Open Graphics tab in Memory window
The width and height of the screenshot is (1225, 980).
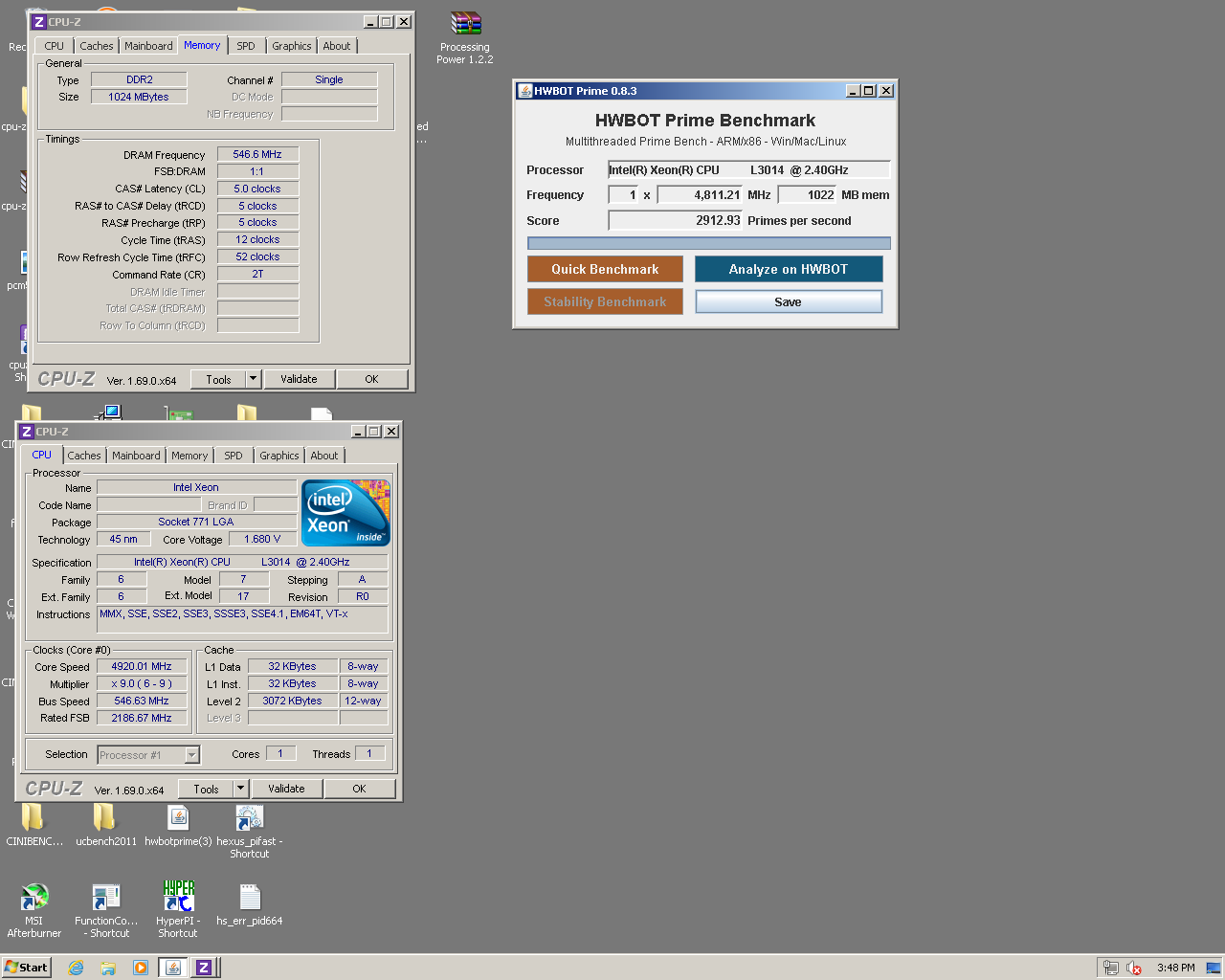[x=291, y=46]
